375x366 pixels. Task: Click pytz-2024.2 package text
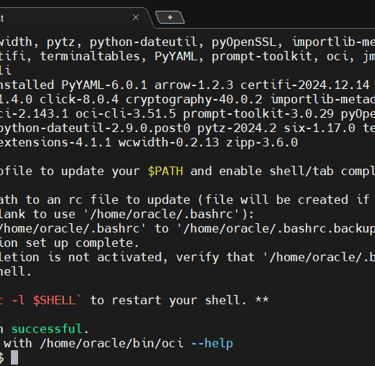[237, 128]
